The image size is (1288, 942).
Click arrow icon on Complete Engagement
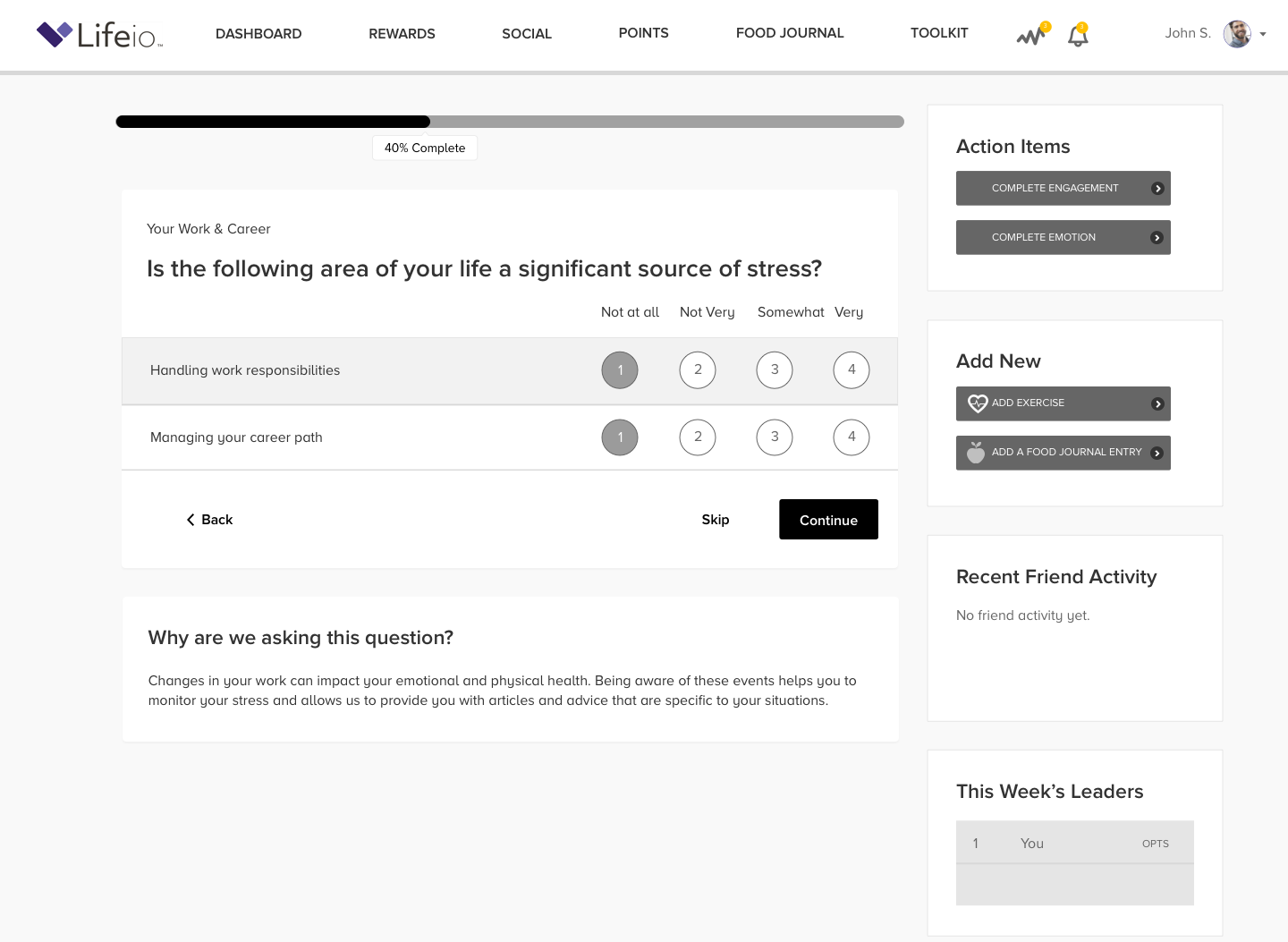[x=1157, y=189]
